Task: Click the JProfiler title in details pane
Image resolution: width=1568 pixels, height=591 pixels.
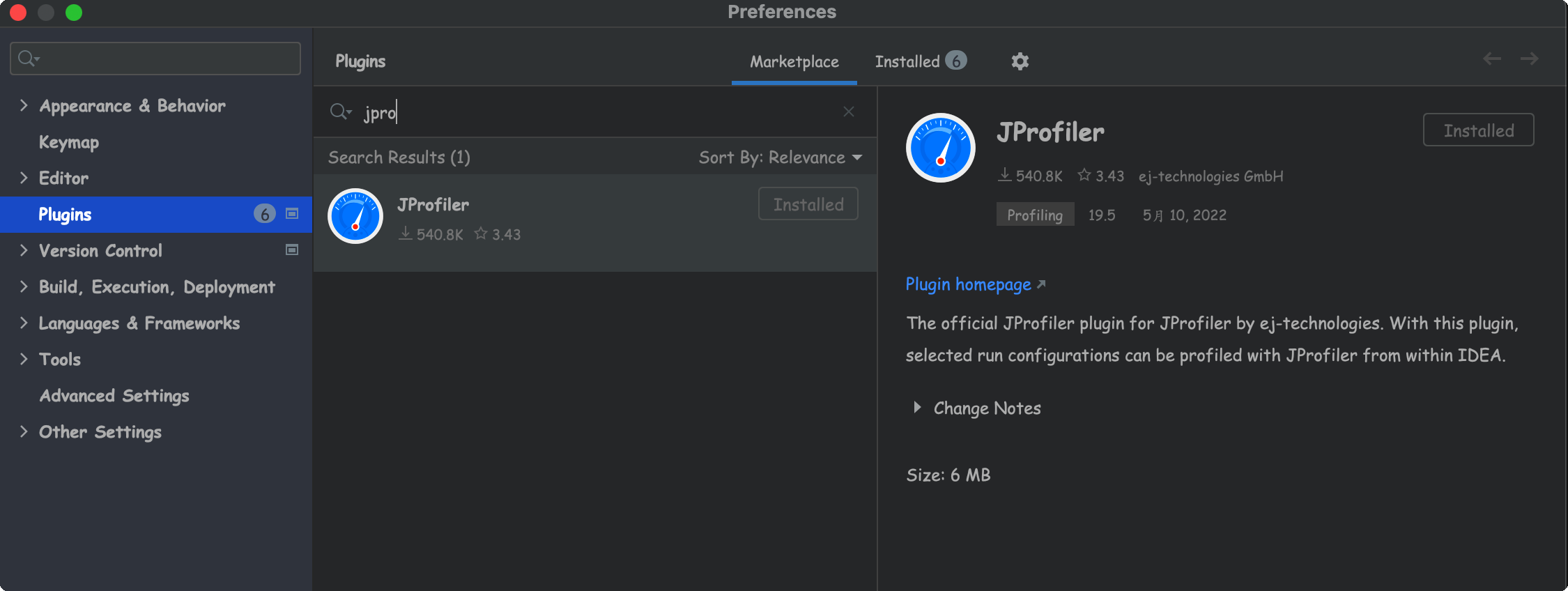Action: point(1050,132)
